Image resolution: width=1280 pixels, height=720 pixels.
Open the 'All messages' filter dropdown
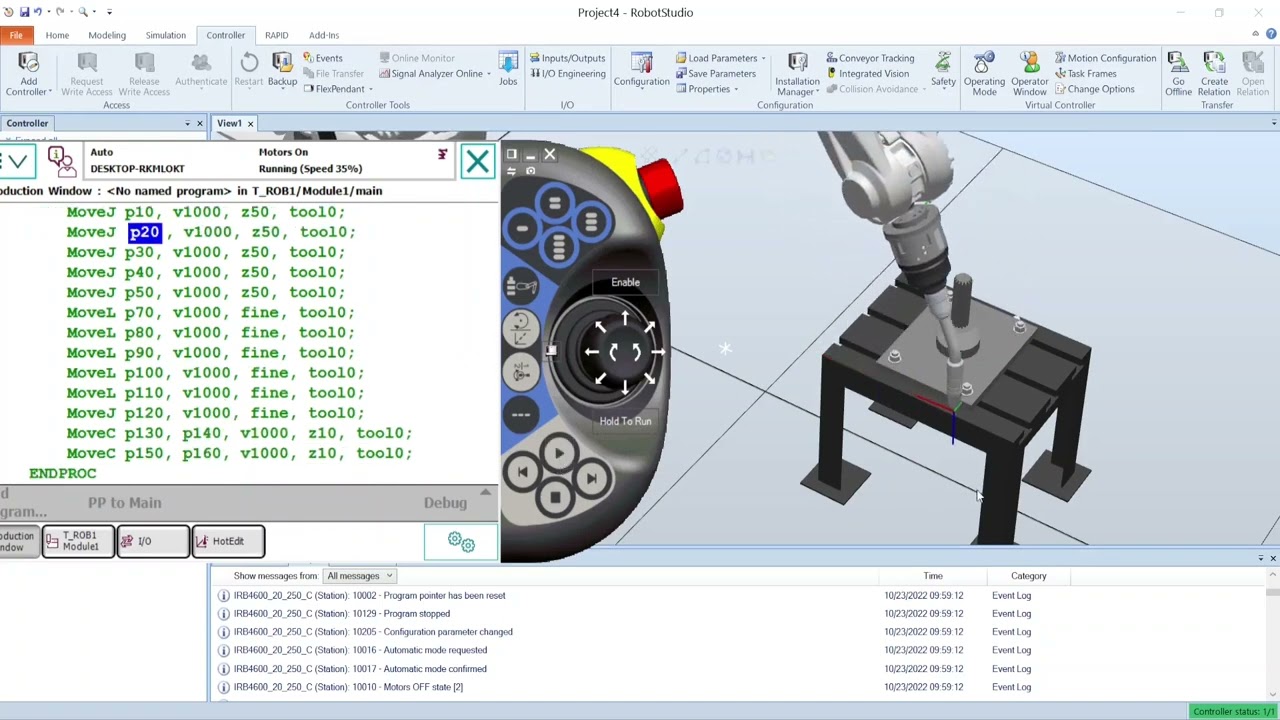pyautogui.click(x=360, y=576)
